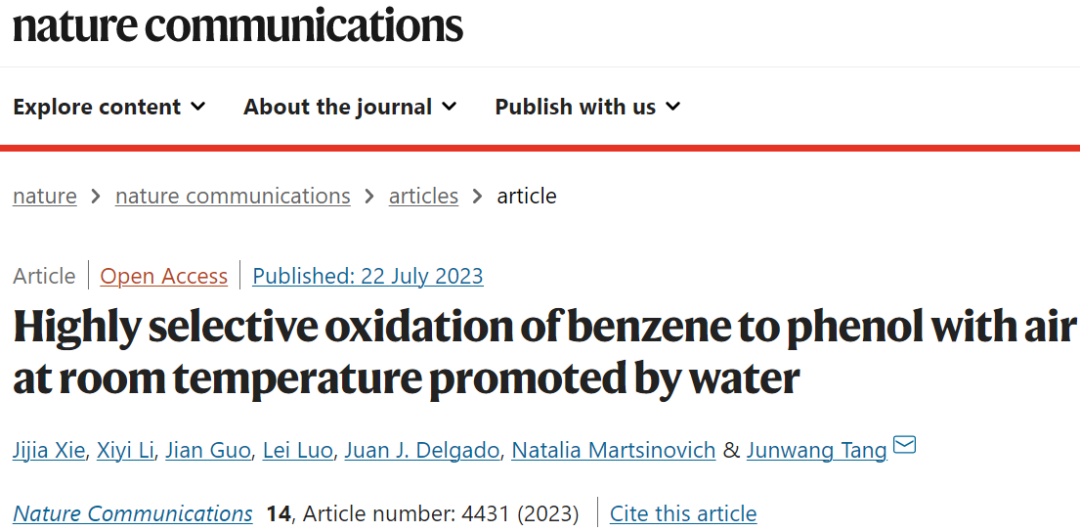Viewport: 1080px width, 532px height.
Task: Open the Published: 22 July 2023 link
Action: click(368, 276)
